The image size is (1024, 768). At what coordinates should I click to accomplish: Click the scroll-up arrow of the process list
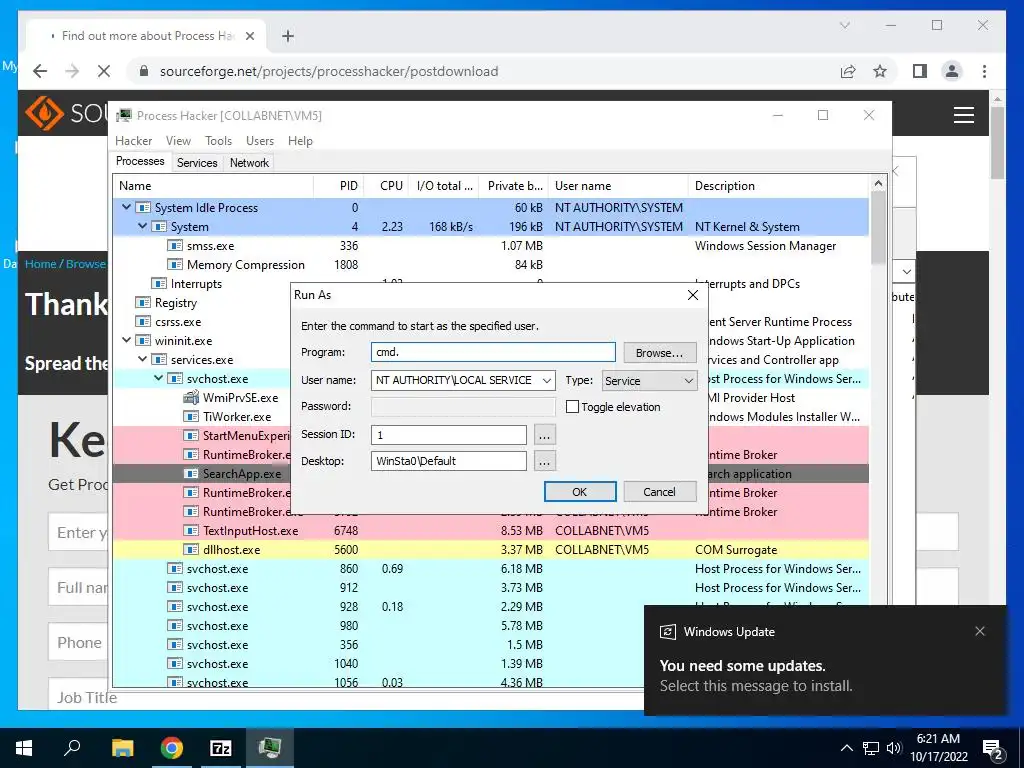pyautogui.click(x=878, y=184)
